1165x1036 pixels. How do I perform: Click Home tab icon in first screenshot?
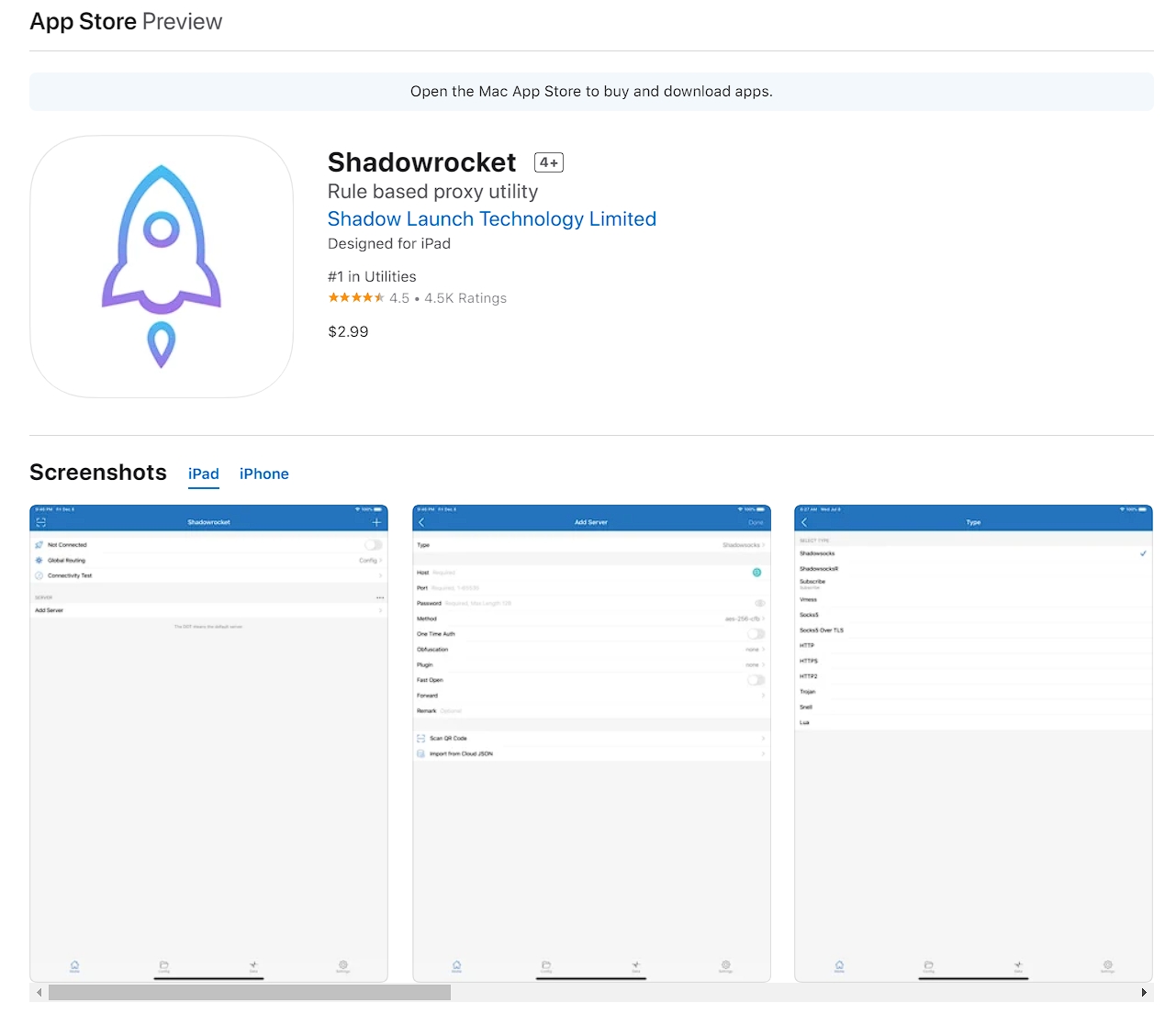point(74,966)
